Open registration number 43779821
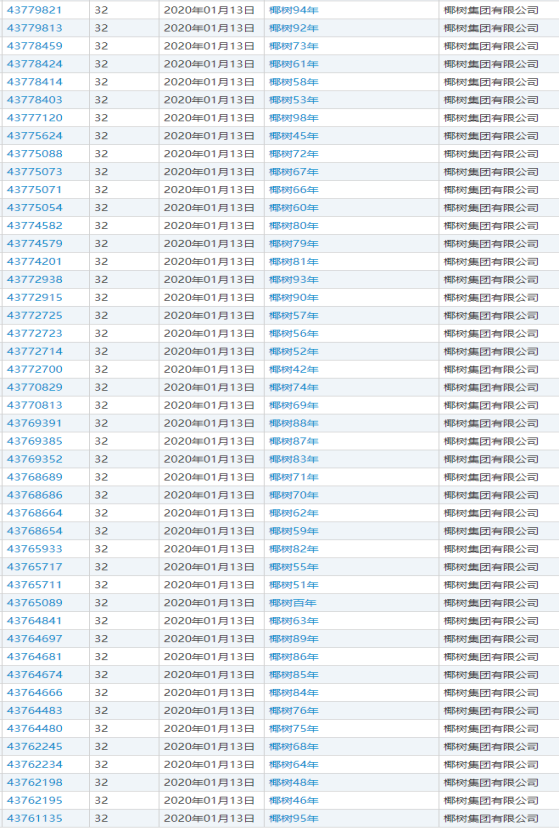Image resolution: width=560 pixels, height=832 pixels. [35, 10]
